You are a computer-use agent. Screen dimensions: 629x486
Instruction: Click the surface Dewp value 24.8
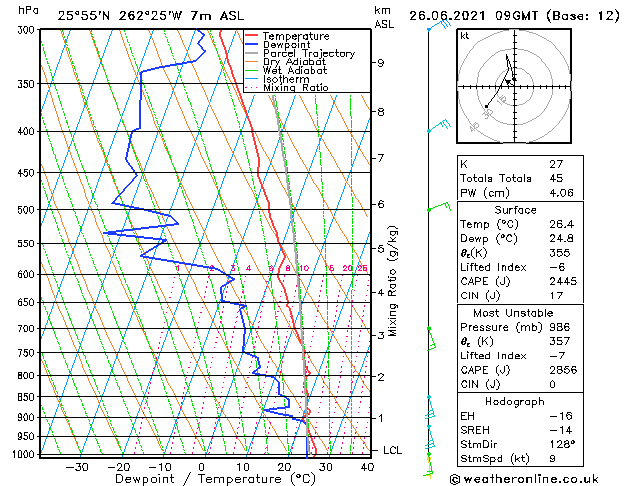562,239
